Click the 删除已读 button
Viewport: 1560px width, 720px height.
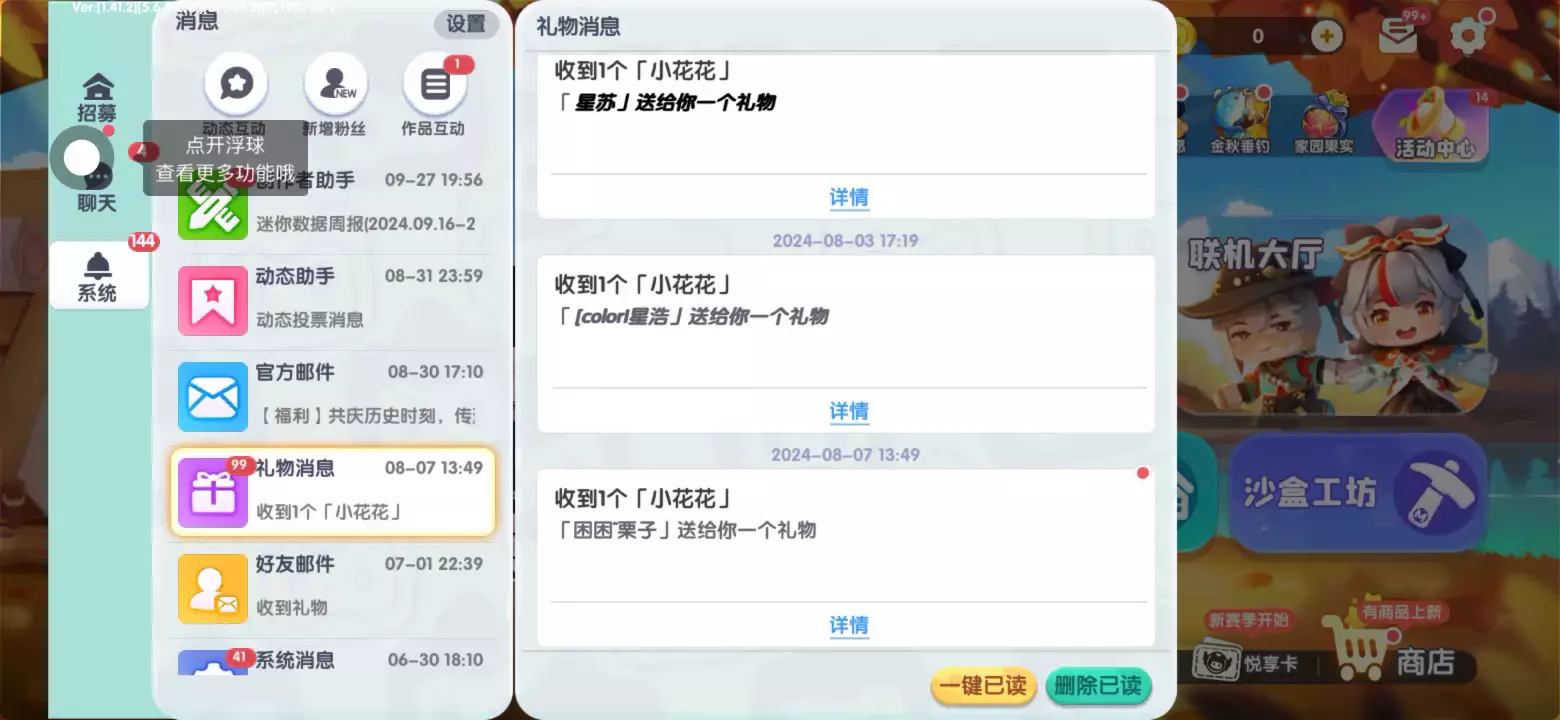(1098, 686)
